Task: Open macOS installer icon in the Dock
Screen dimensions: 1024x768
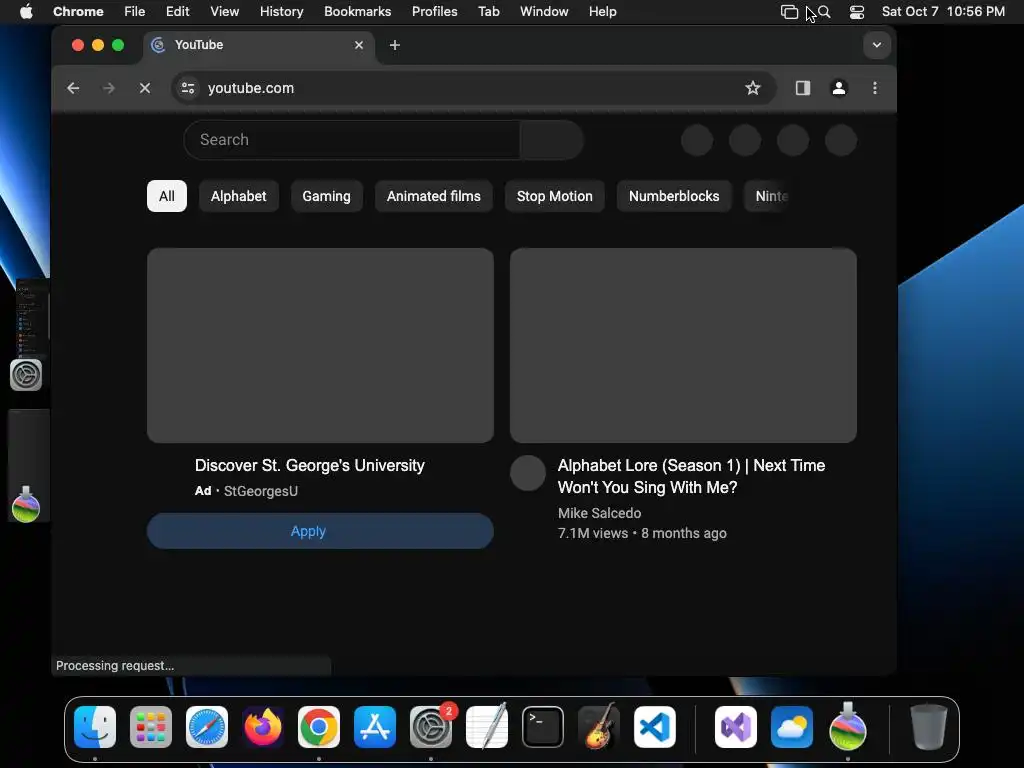Action: pyautogui.click(x=848, y=726)
